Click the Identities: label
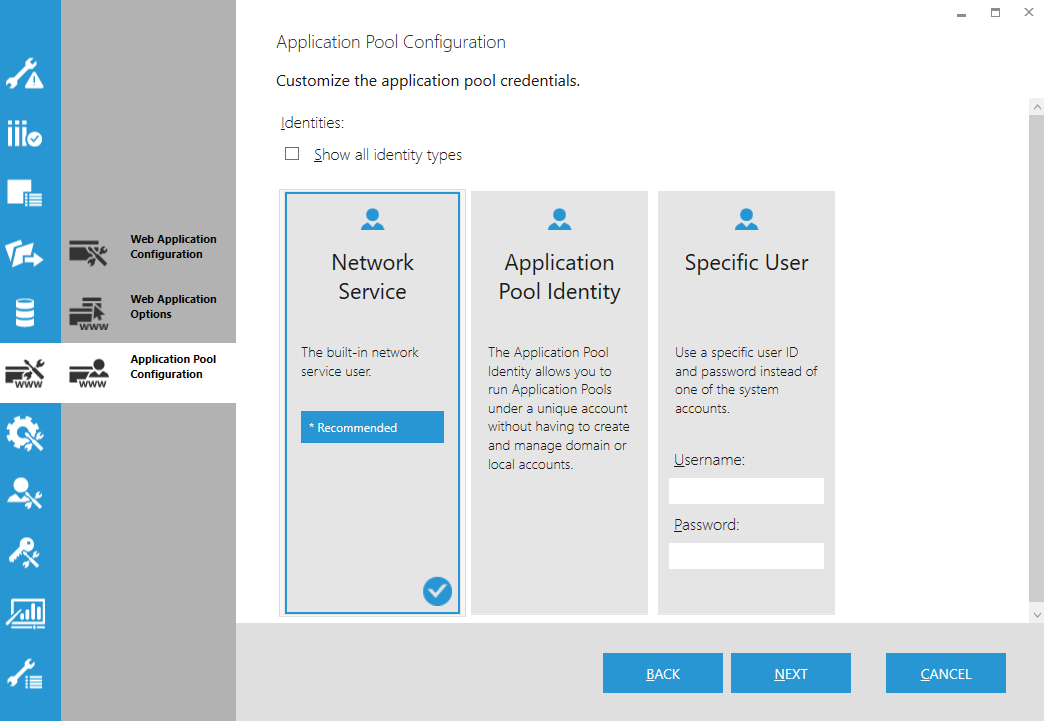 [x=312, y=122]
